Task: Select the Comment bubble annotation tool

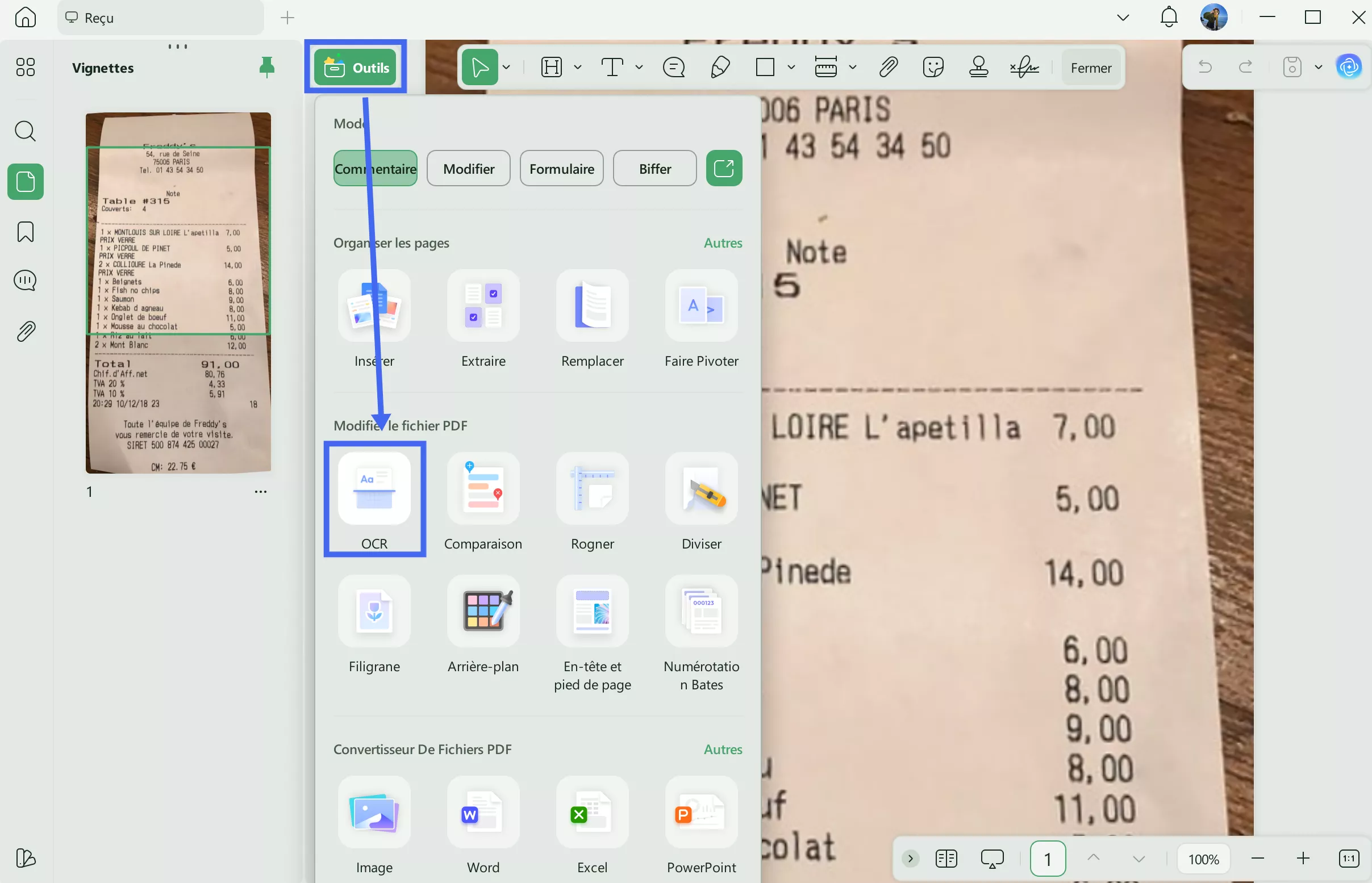Action: point(674,67)
